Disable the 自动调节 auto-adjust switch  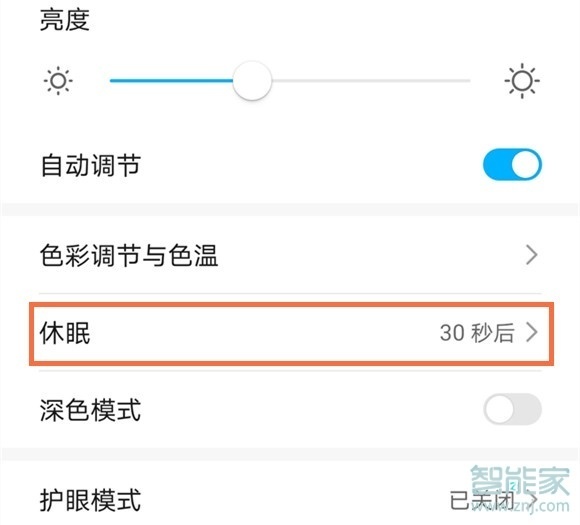coord(512,164)
